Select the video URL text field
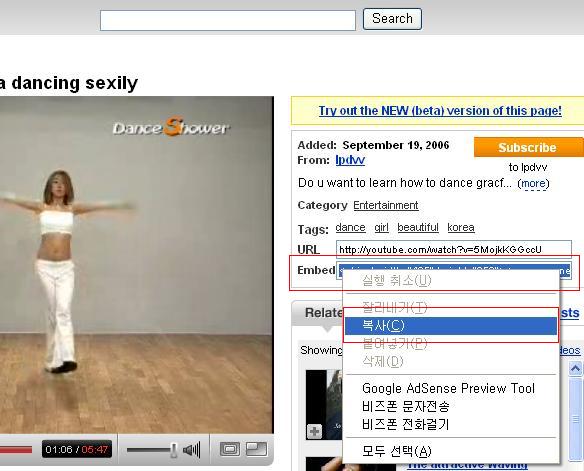 tap(454, 249)
